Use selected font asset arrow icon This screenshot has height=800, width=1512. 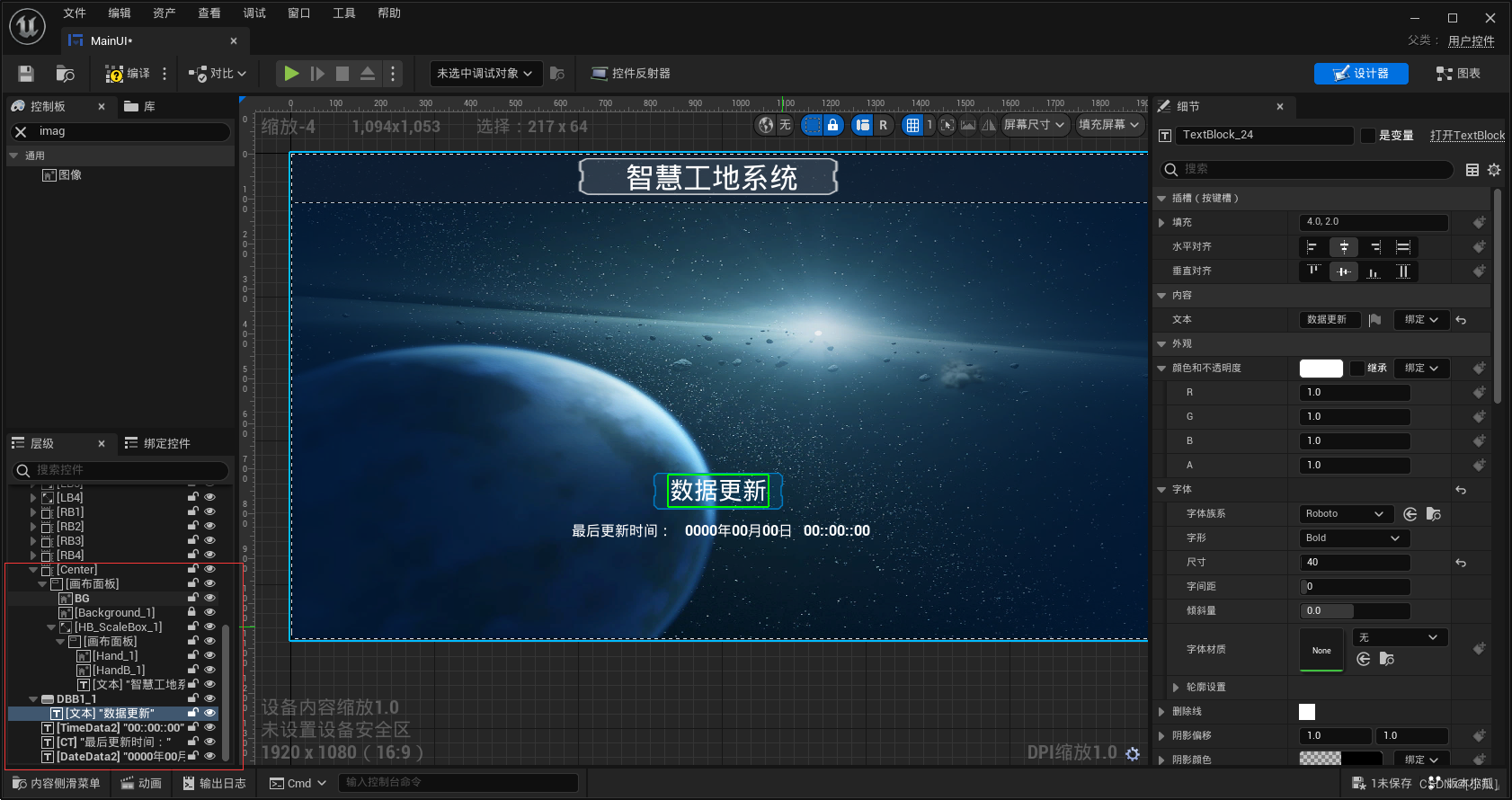click(x=1410, y=514)
